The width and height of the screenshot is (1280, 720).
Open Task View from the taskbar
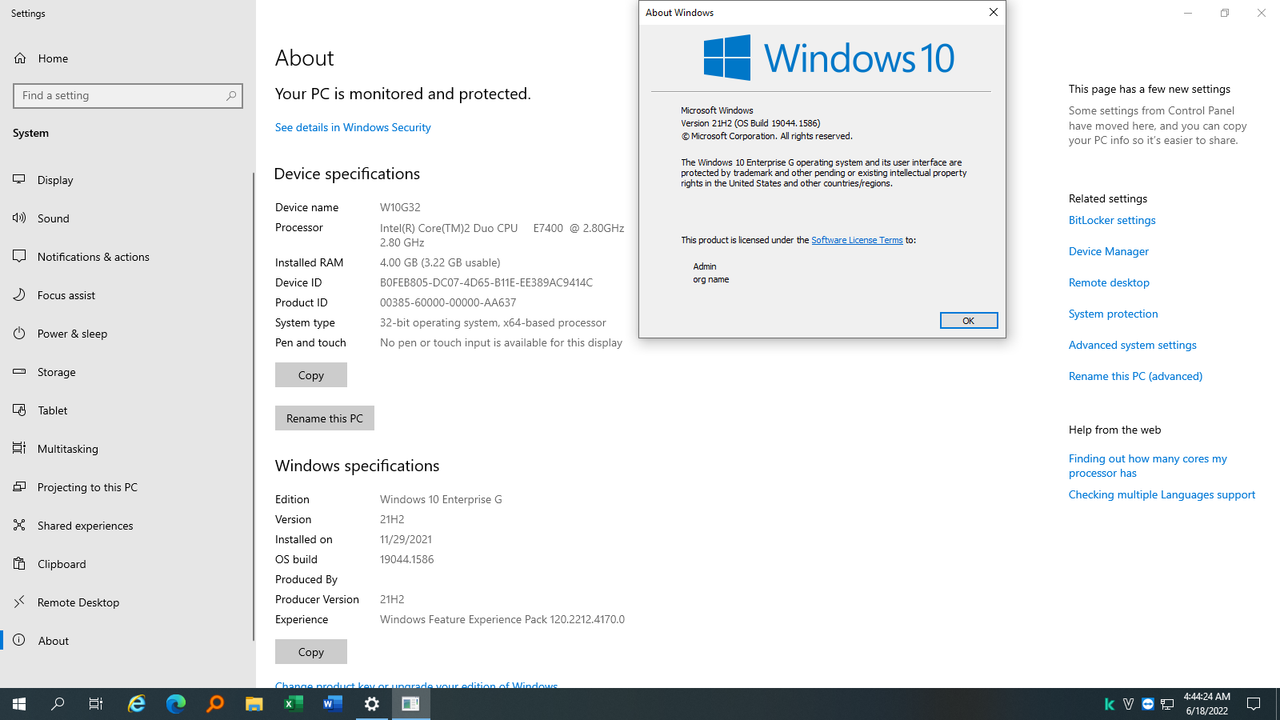click(x=95, y=703)
